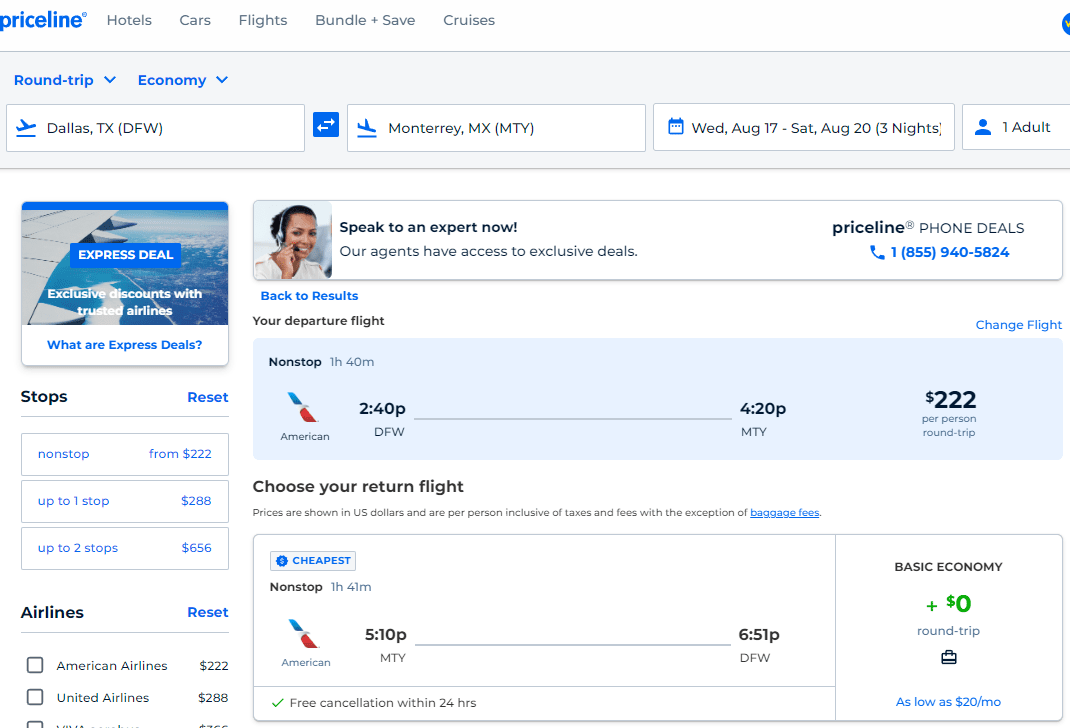Click the phone icon next to phone deals number
The width and height of the screenshot is (1070, 728).
point(875,253)
